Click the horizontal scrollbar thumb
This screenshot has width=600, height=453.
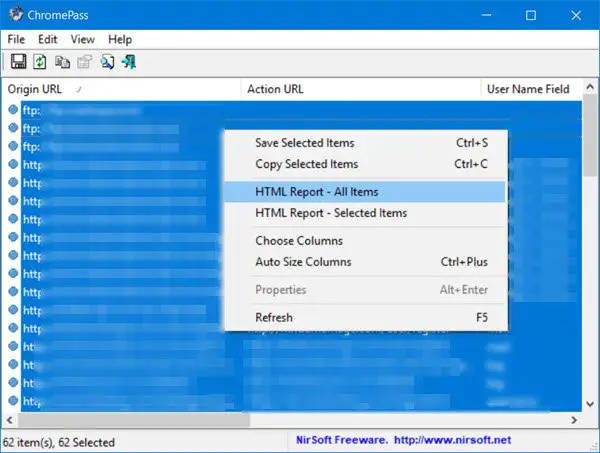pyautogui.click(x=134, y=420)
